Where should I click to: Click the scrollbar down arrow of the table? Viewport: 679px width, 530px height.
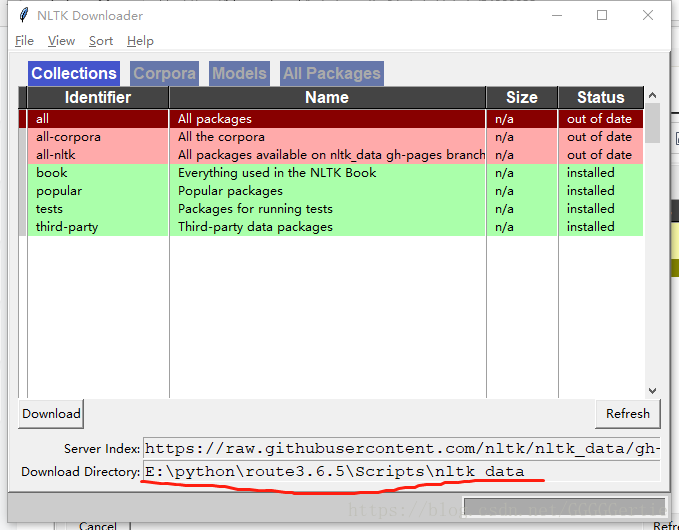coord(653,391)
